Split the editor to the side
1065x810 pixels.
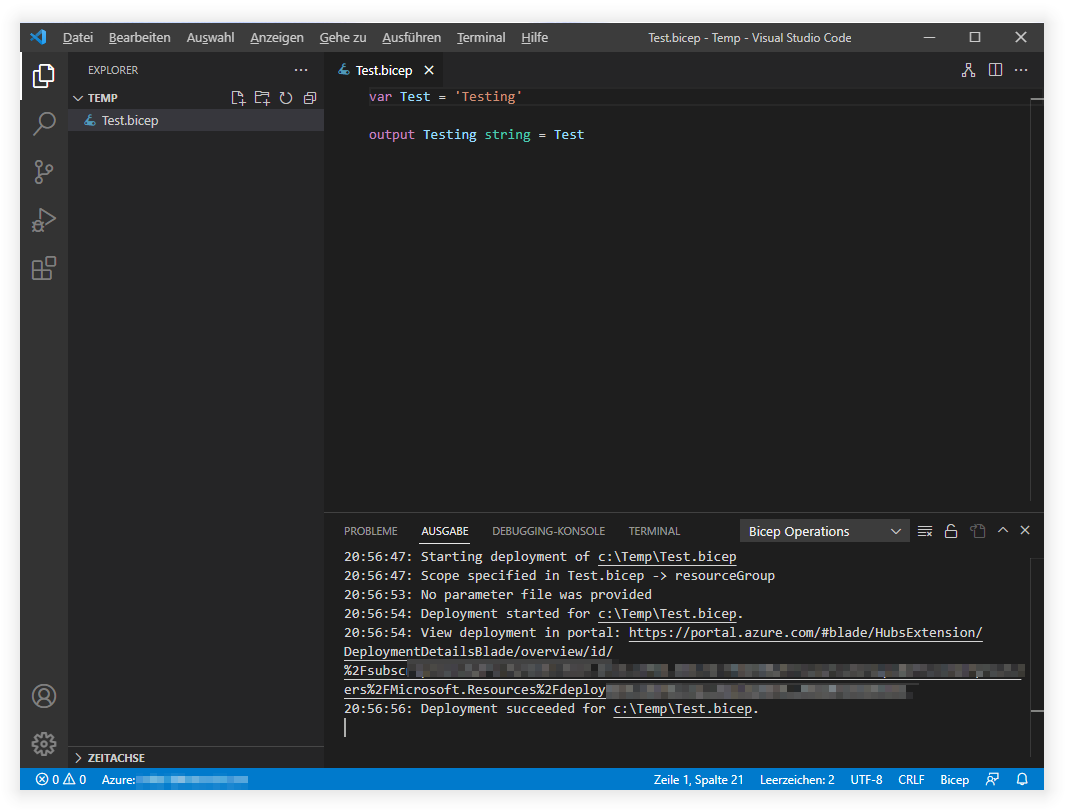pos(993,70)
